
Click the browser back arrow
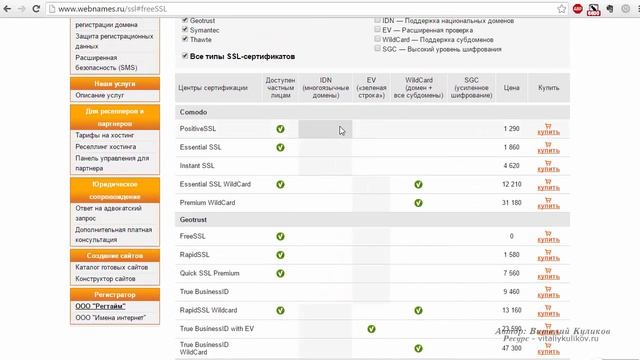7,9
